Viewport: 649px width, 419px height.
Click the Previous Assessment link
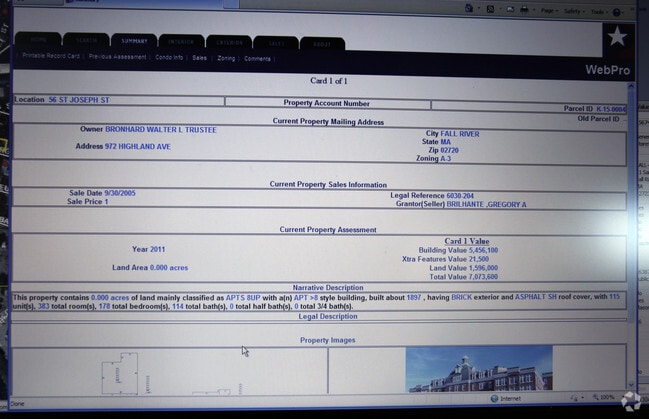(x=118, y=57)
